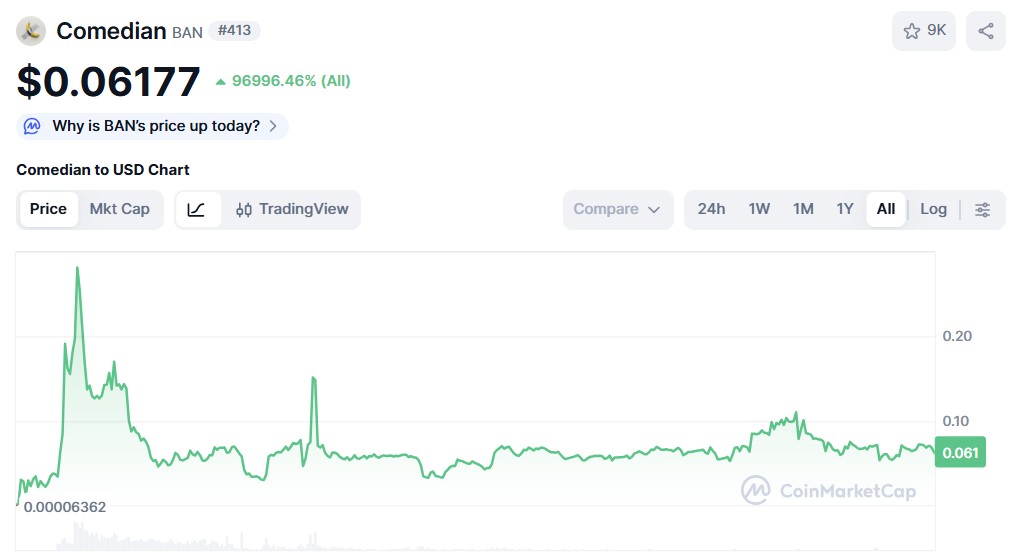Expand the chevron after price question
This screenshot has height=556, width=1013.
[273, 126]
